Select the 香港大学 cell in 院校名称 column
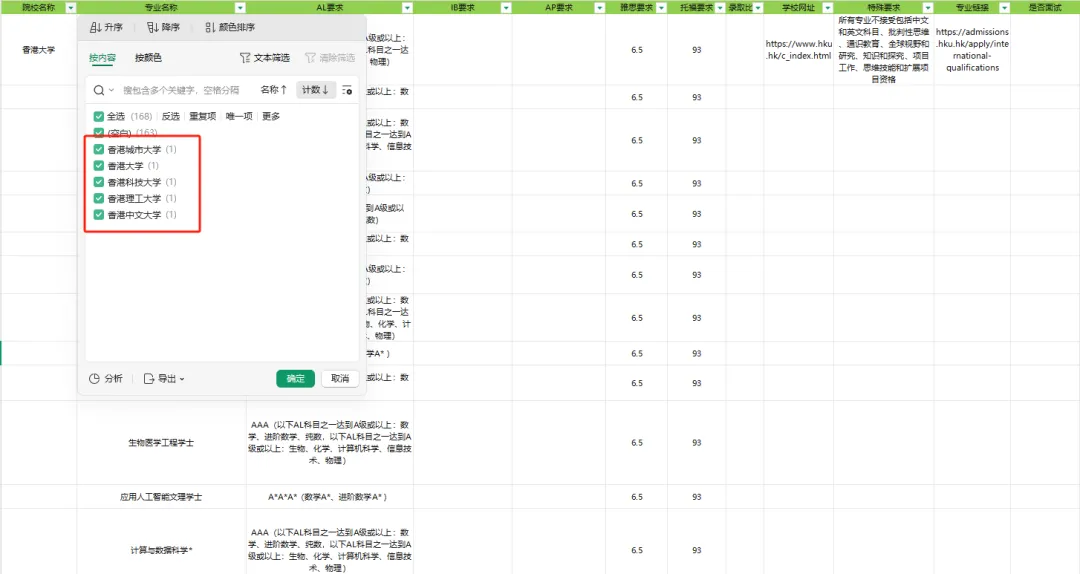The width and height of the screenshot is (1080, 574). pos(39,50)
